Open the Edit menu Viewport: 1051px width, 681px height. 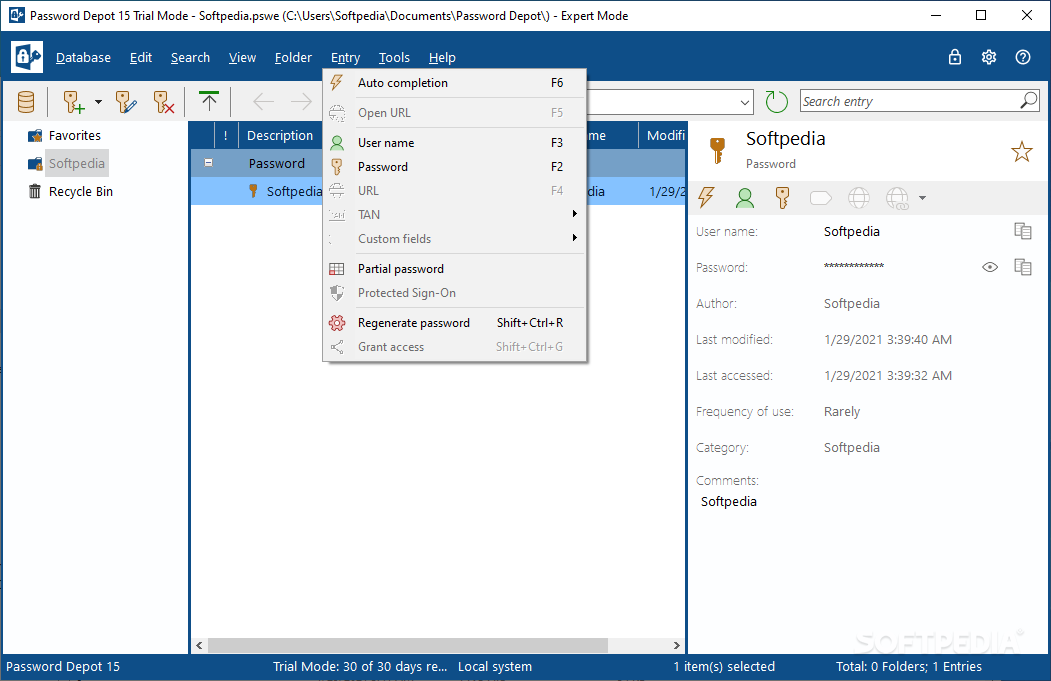click(x=141, y=58)
